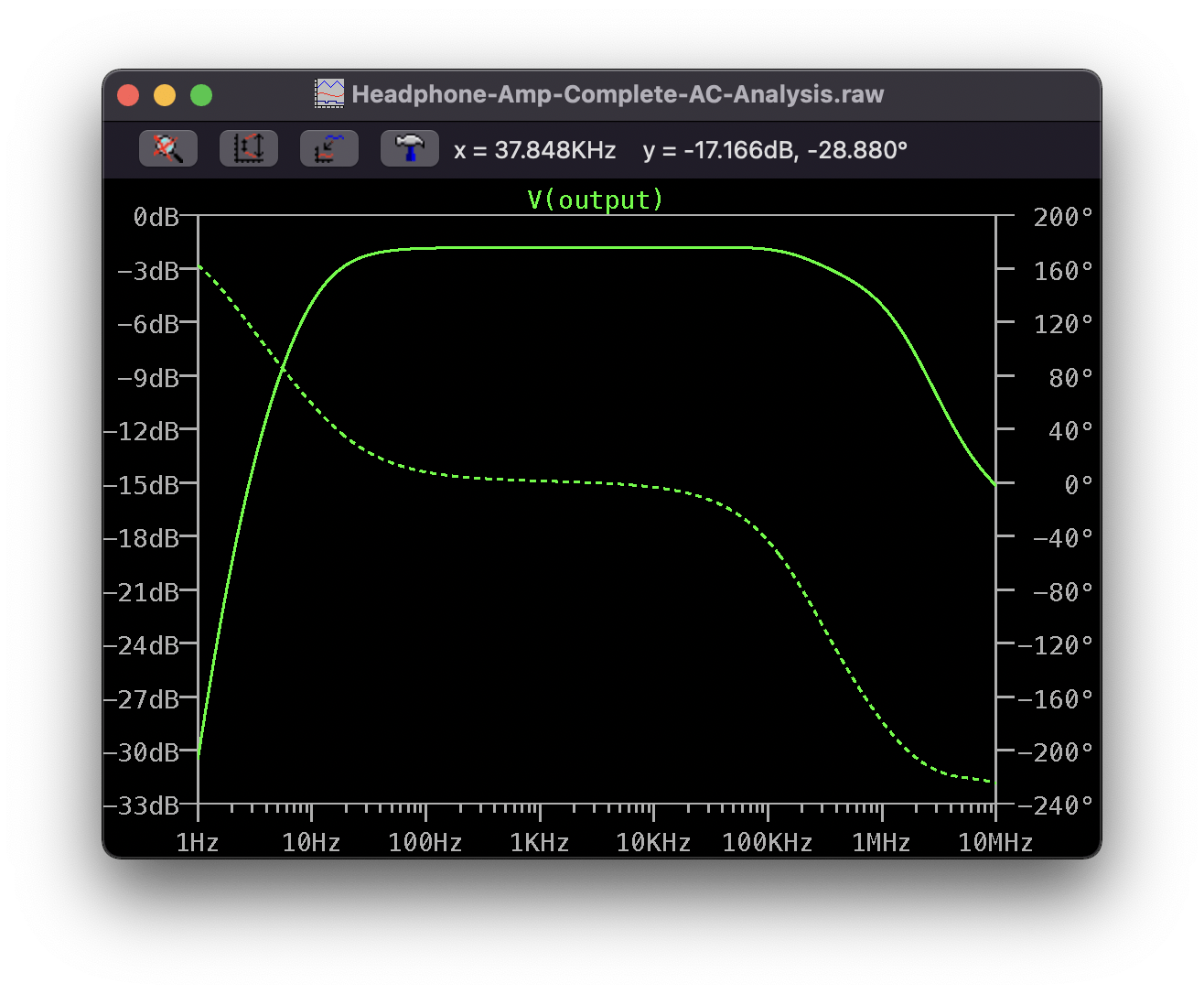
Task: Click the 100KHz frequency axis label
Action: (768, 843)
